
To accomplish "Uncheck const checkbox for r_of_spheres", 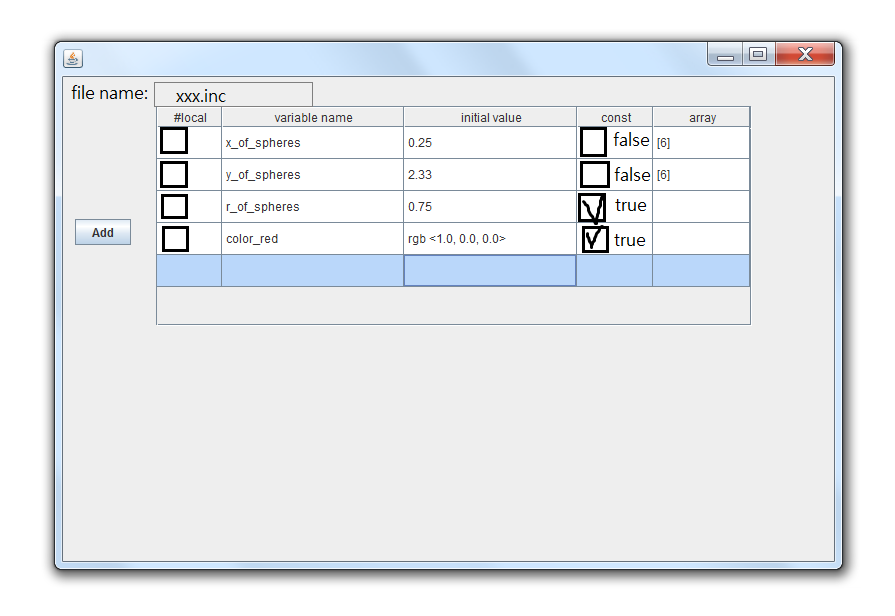I will click(x=592, y=207).
